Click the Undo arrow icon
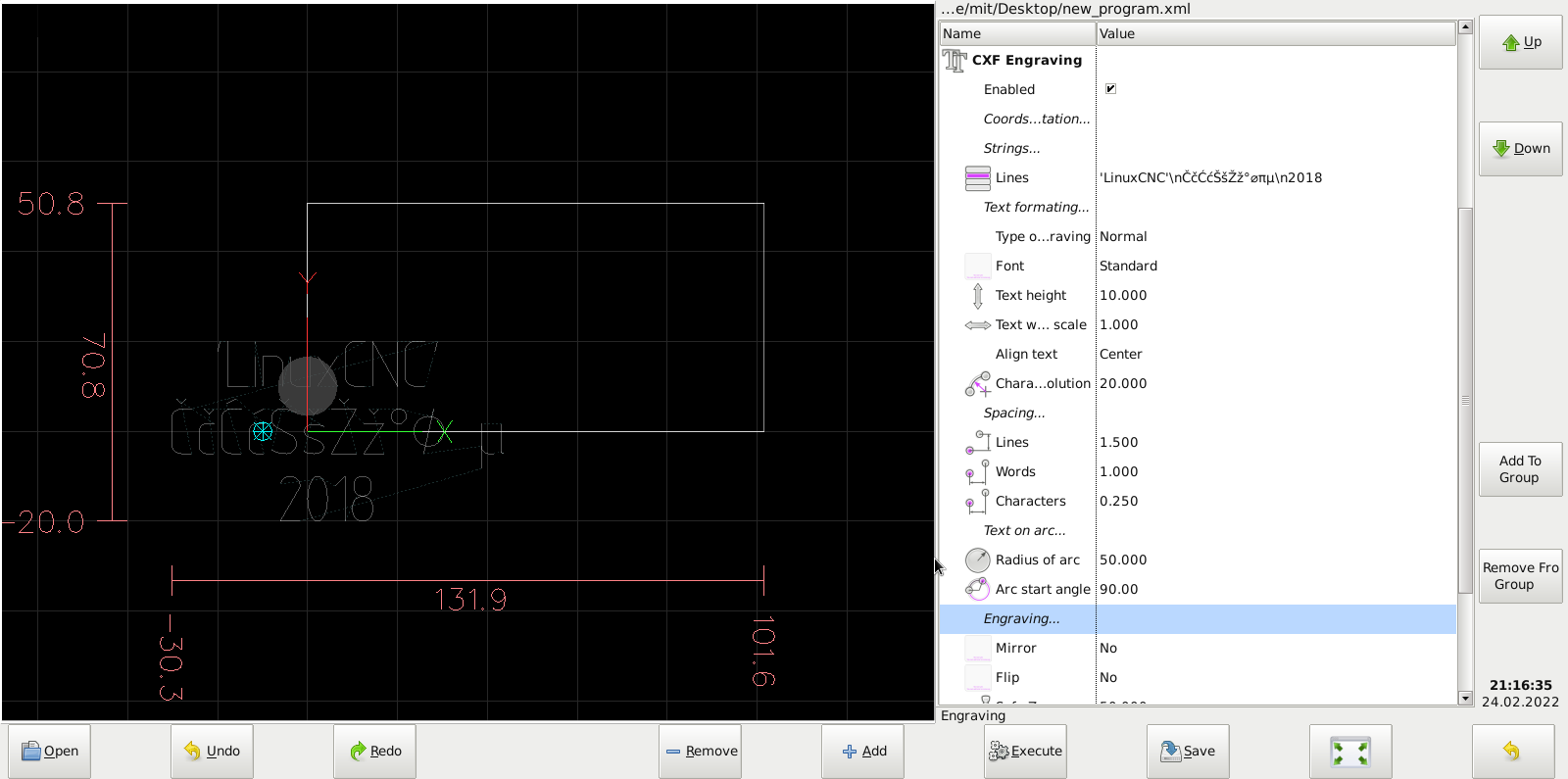The height and width of the screenshot is (779, 1568). [193, 751]
